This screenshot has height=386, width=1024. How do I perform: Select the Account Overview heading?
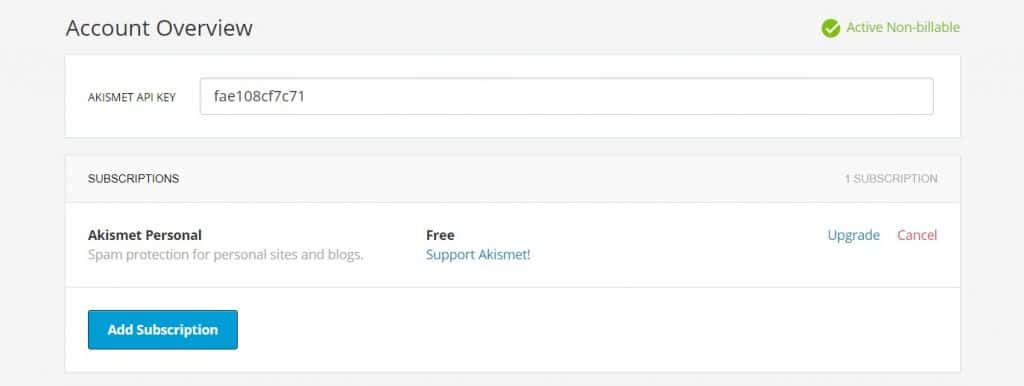(x=159, y=28)
